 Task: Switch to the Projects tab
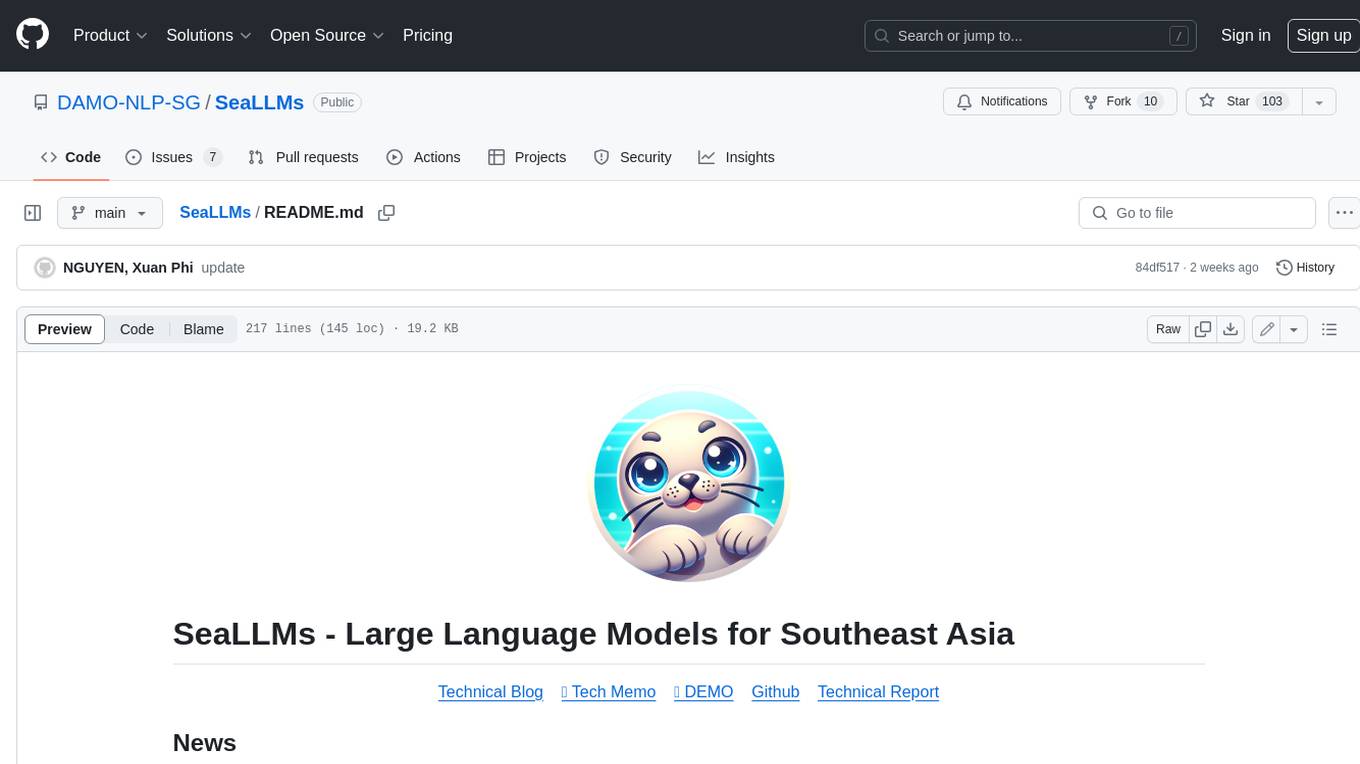[527, 157]
